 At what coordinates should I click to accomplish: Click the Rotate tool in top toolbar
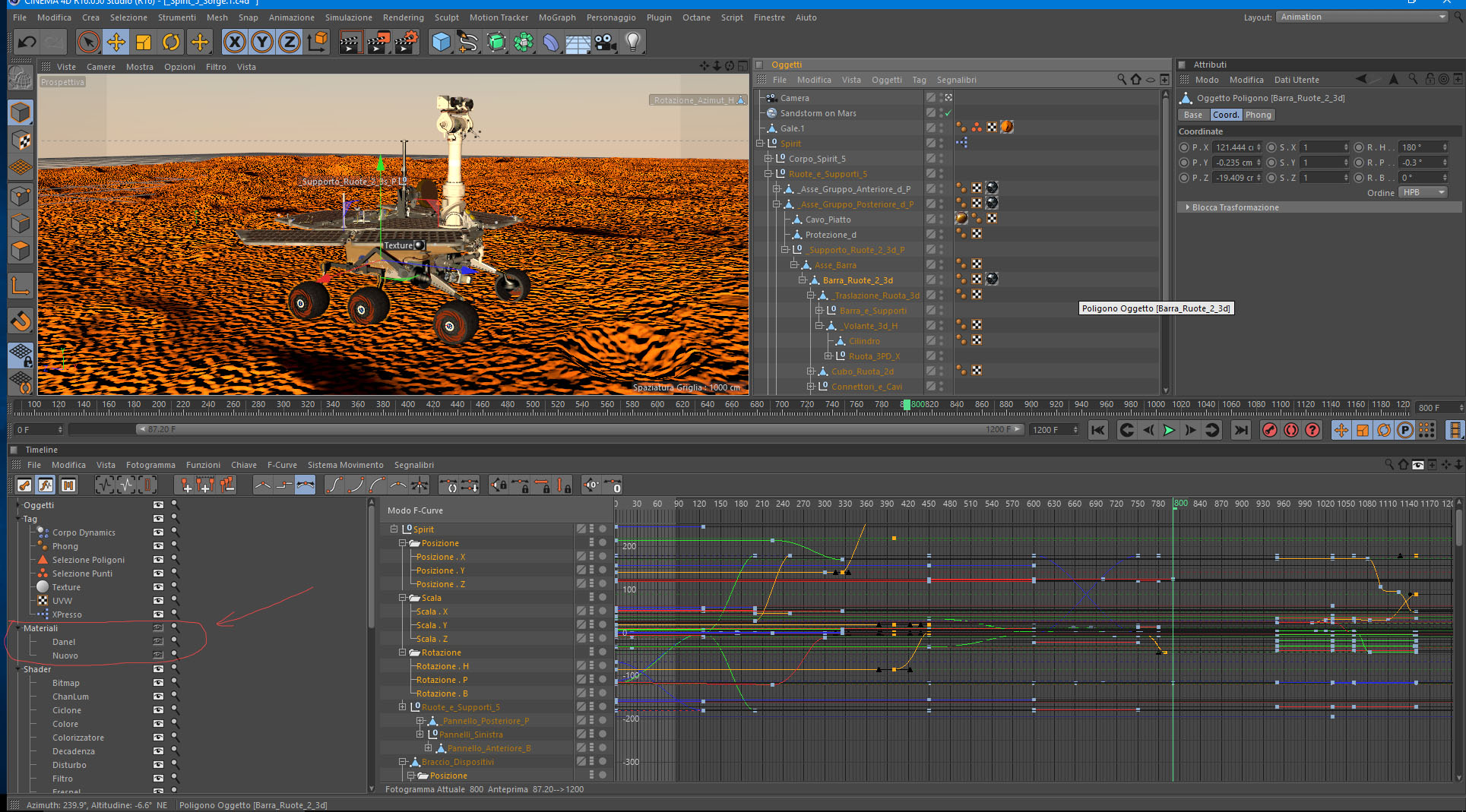tap(171, 43)
